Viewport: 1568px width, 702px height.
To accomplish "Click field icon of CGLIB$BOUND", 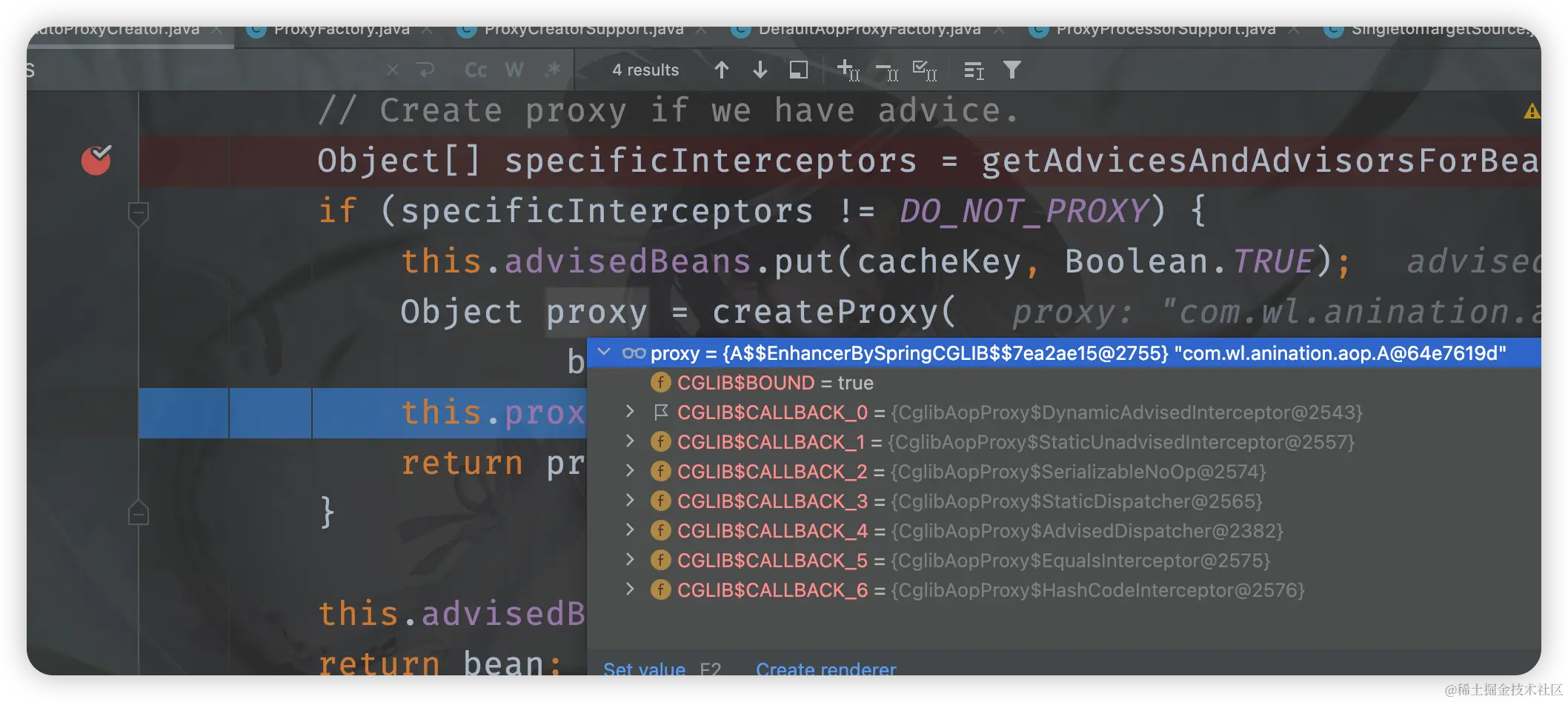I will pos(660,382).
